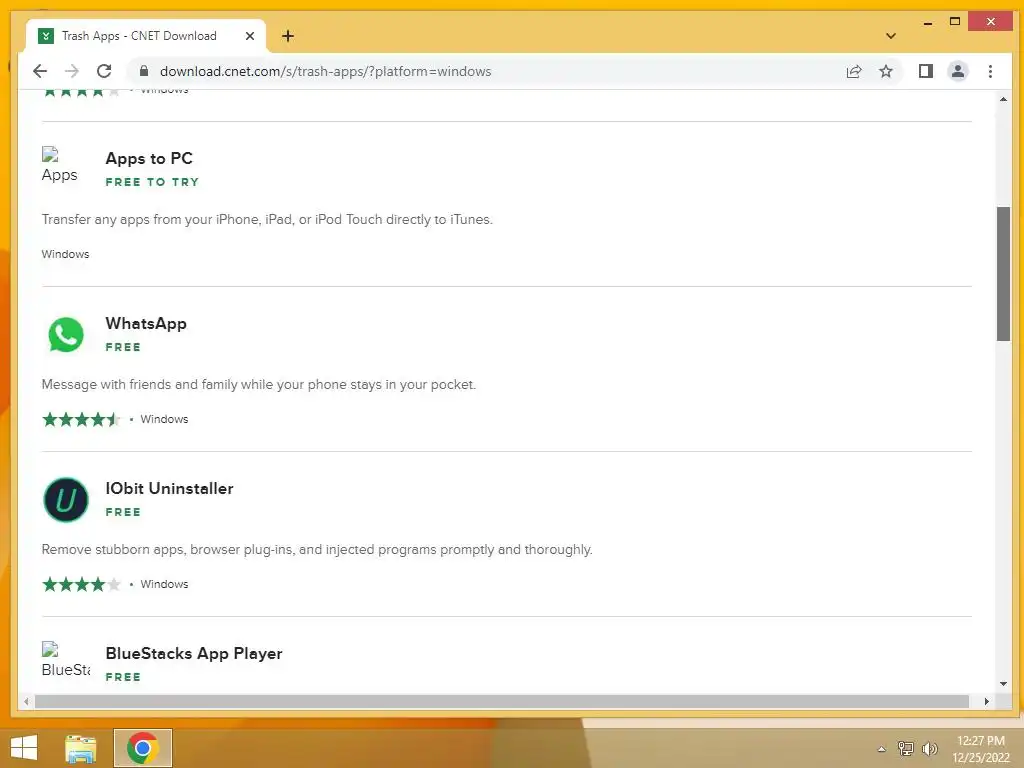Click the browser forward arrow
This screenshot has height=768, width=1024.
(72, 71)
